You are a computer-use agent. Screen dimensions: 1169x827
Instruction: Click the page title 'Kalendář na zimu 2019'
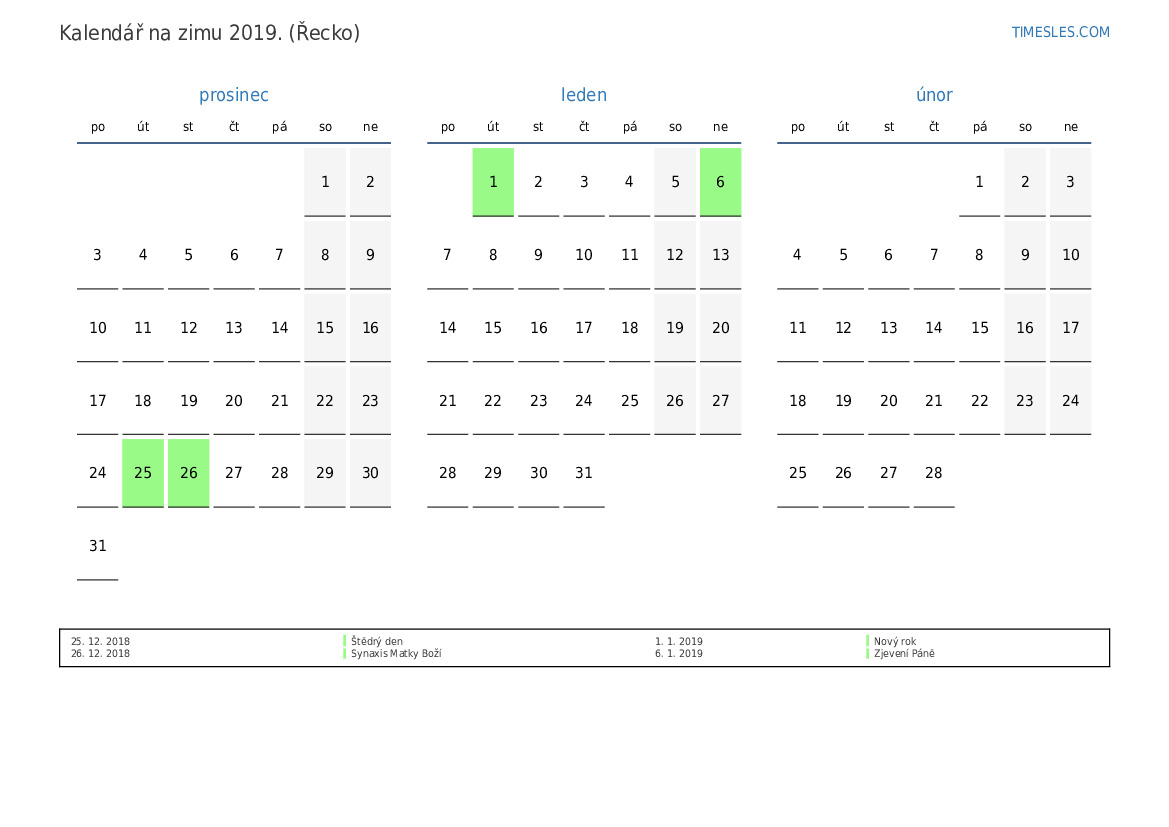209,33
